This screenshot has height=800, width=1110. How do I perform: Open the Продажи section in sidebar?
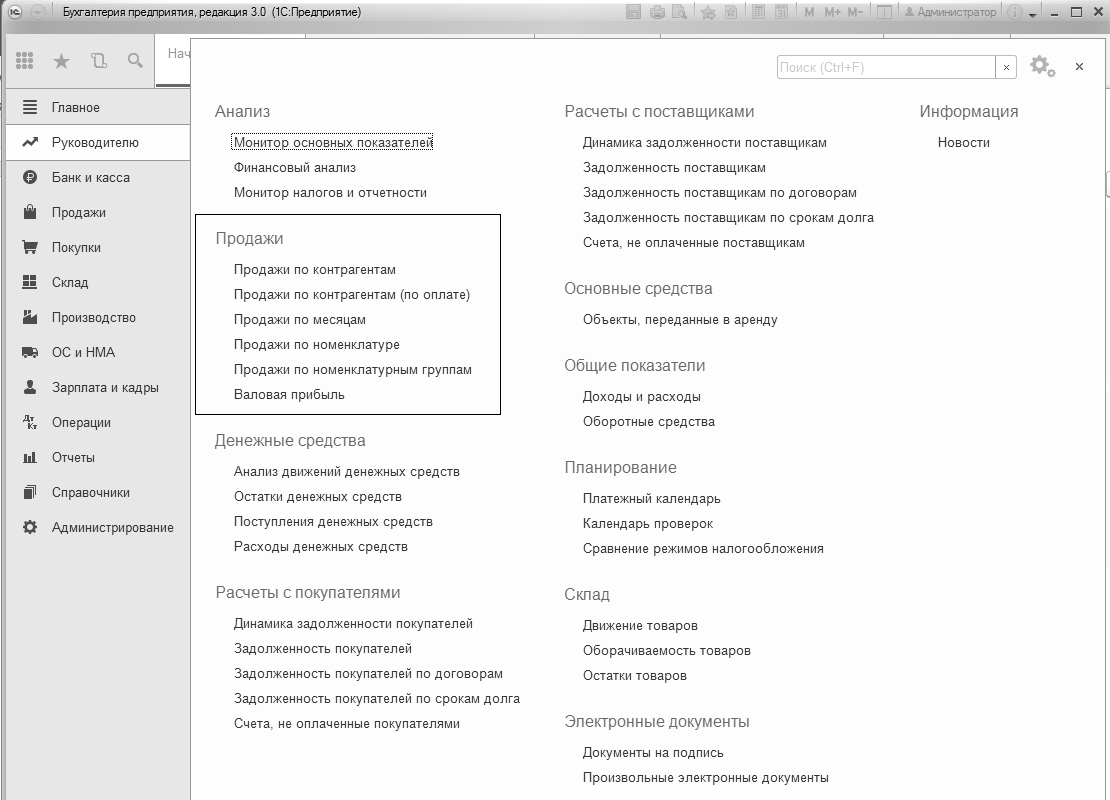(98, 212)
